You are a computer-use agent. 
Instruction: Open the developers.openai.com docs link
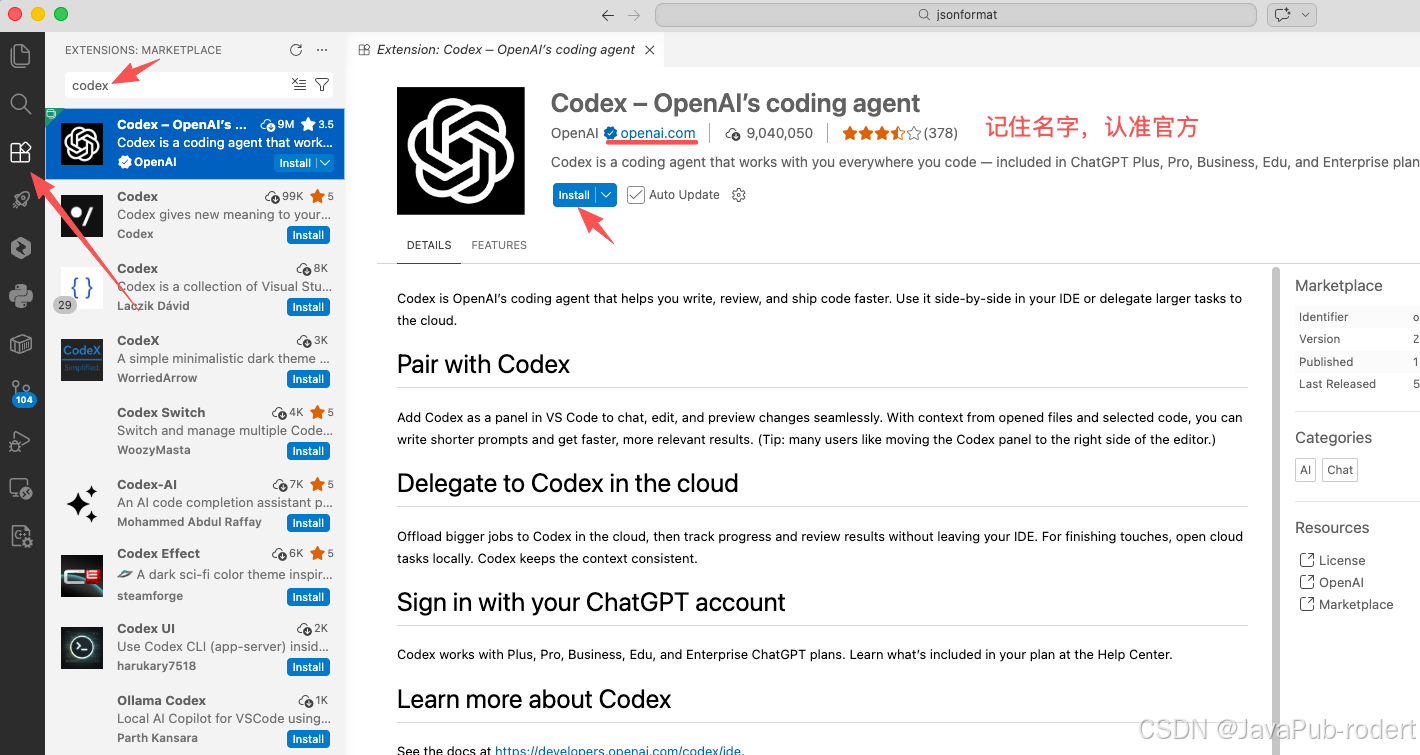point(620,750)
